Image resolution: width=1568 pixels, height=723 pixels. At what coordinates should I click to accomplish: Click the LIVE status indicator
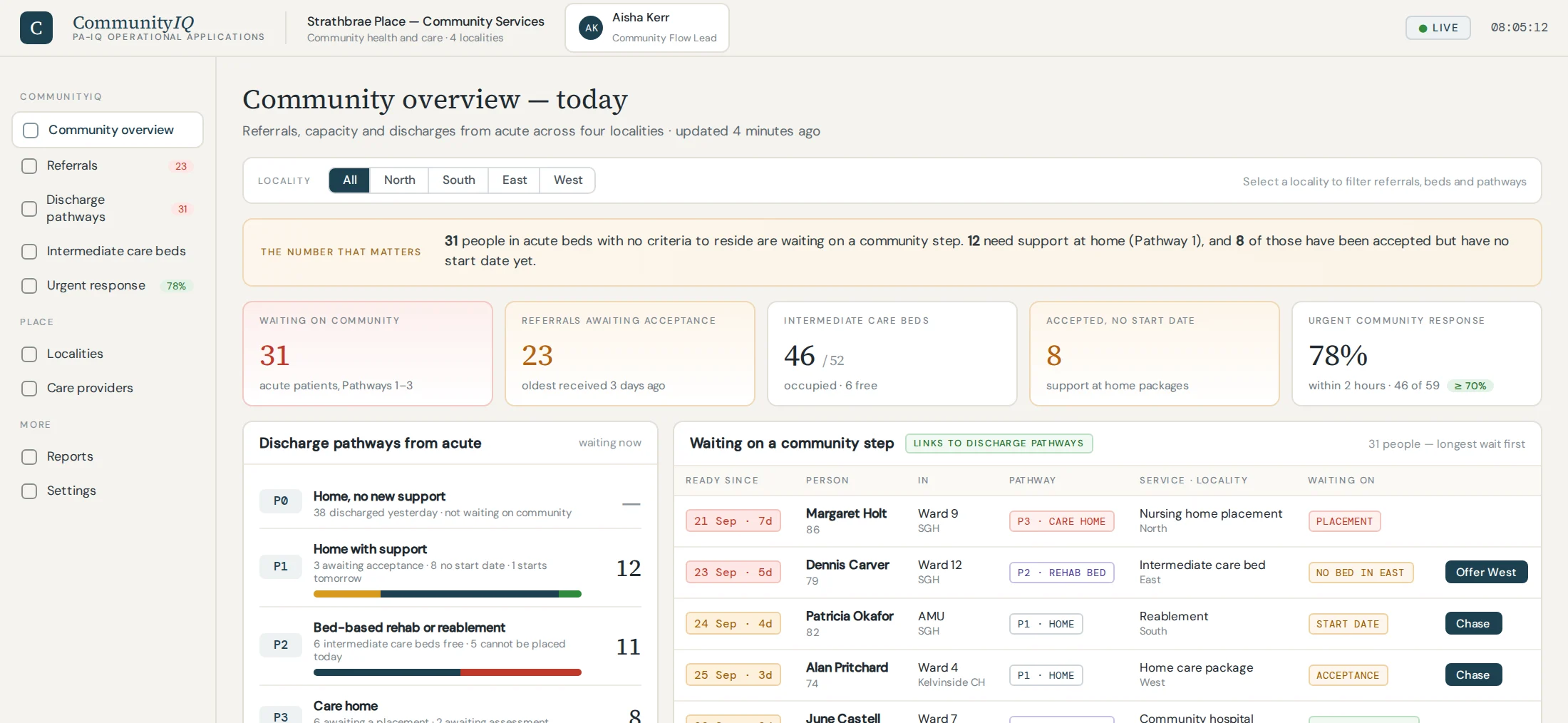click(x=1438, y=28)
